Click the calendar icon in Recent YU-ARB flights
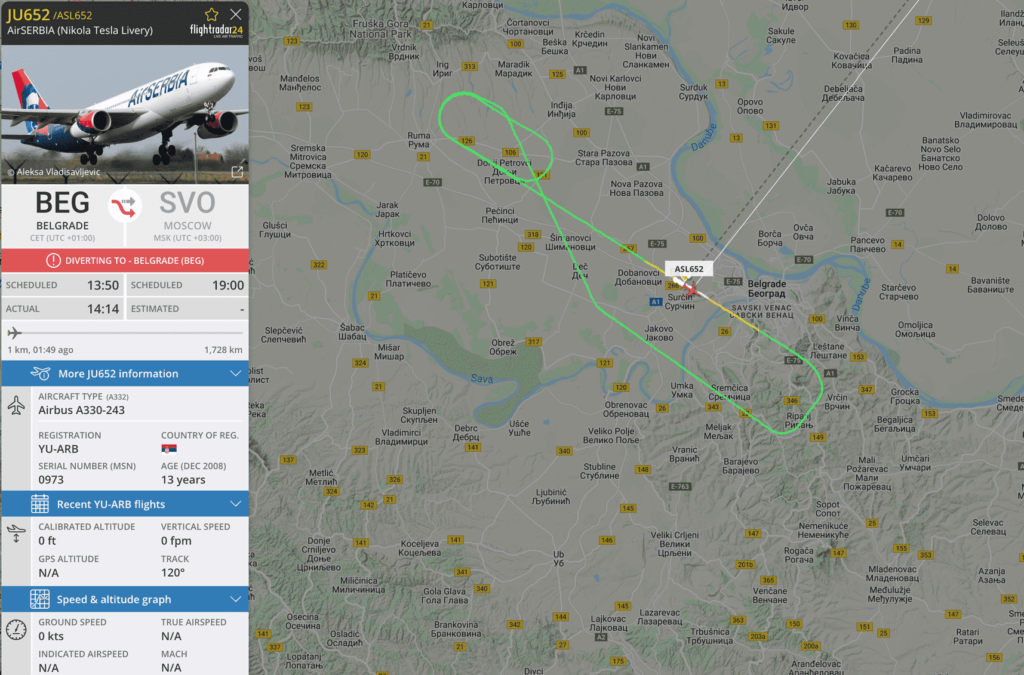 click(40, 504)
